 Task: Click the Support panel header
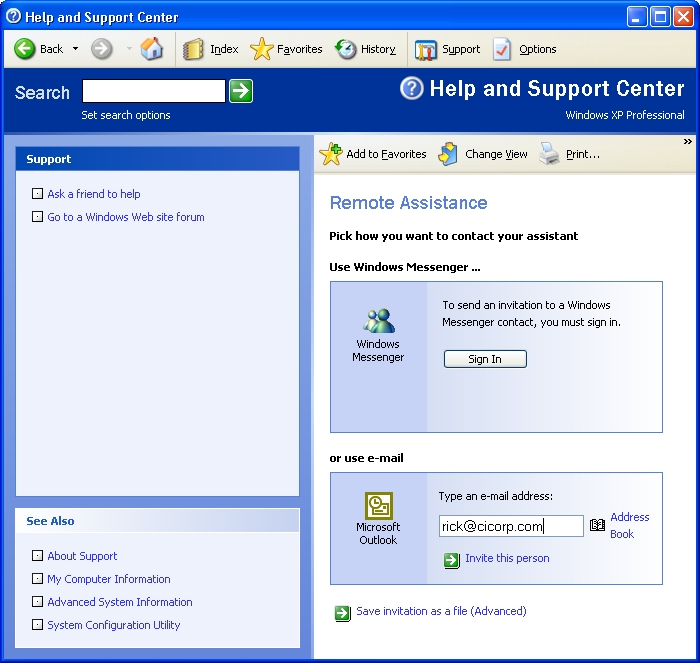[157, 159]
